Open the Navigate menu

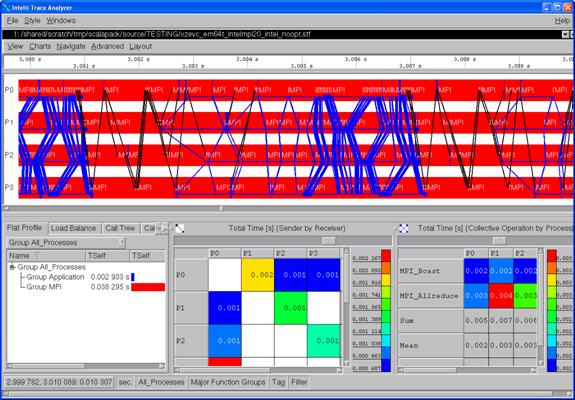coord(71,47)
